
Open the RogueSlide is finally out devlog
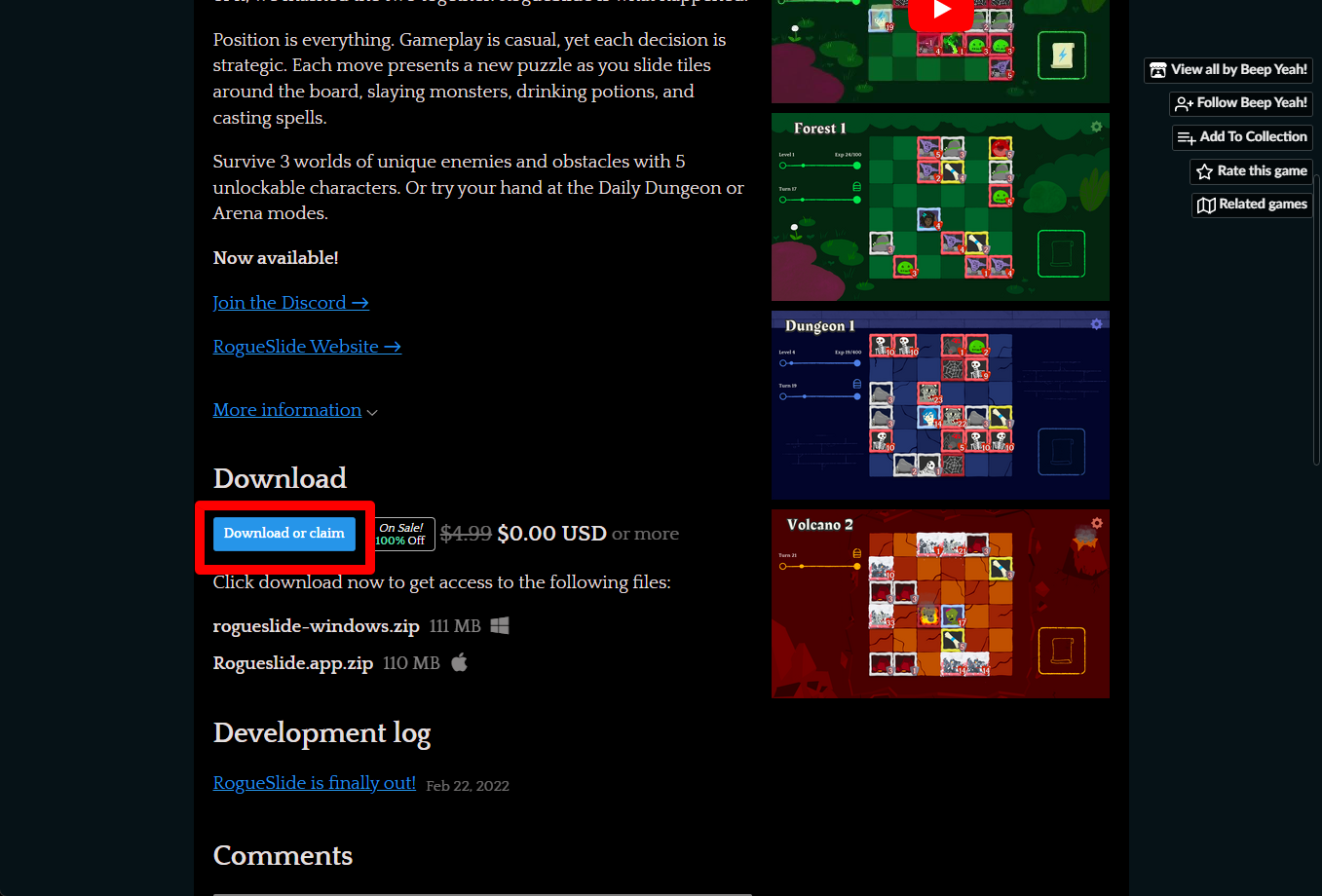click(x=315, y=783)
